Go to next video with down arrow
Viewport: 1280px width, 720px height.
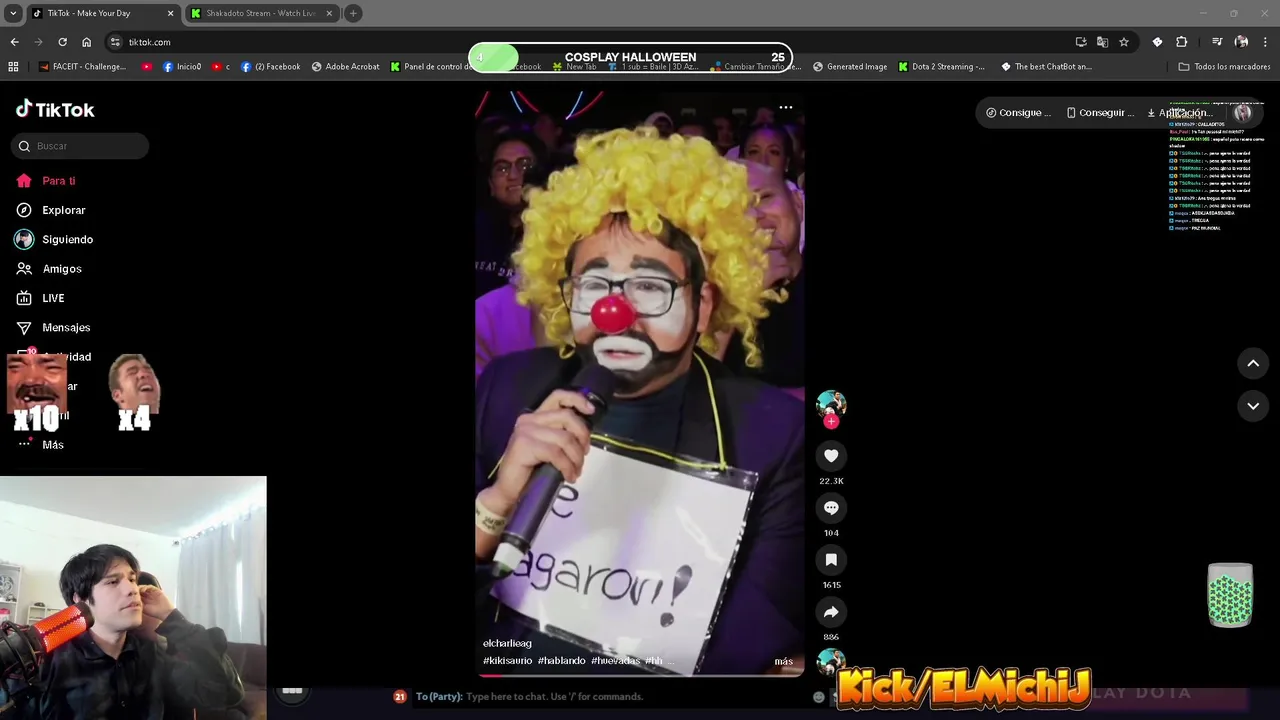(x=1253, y=406)
